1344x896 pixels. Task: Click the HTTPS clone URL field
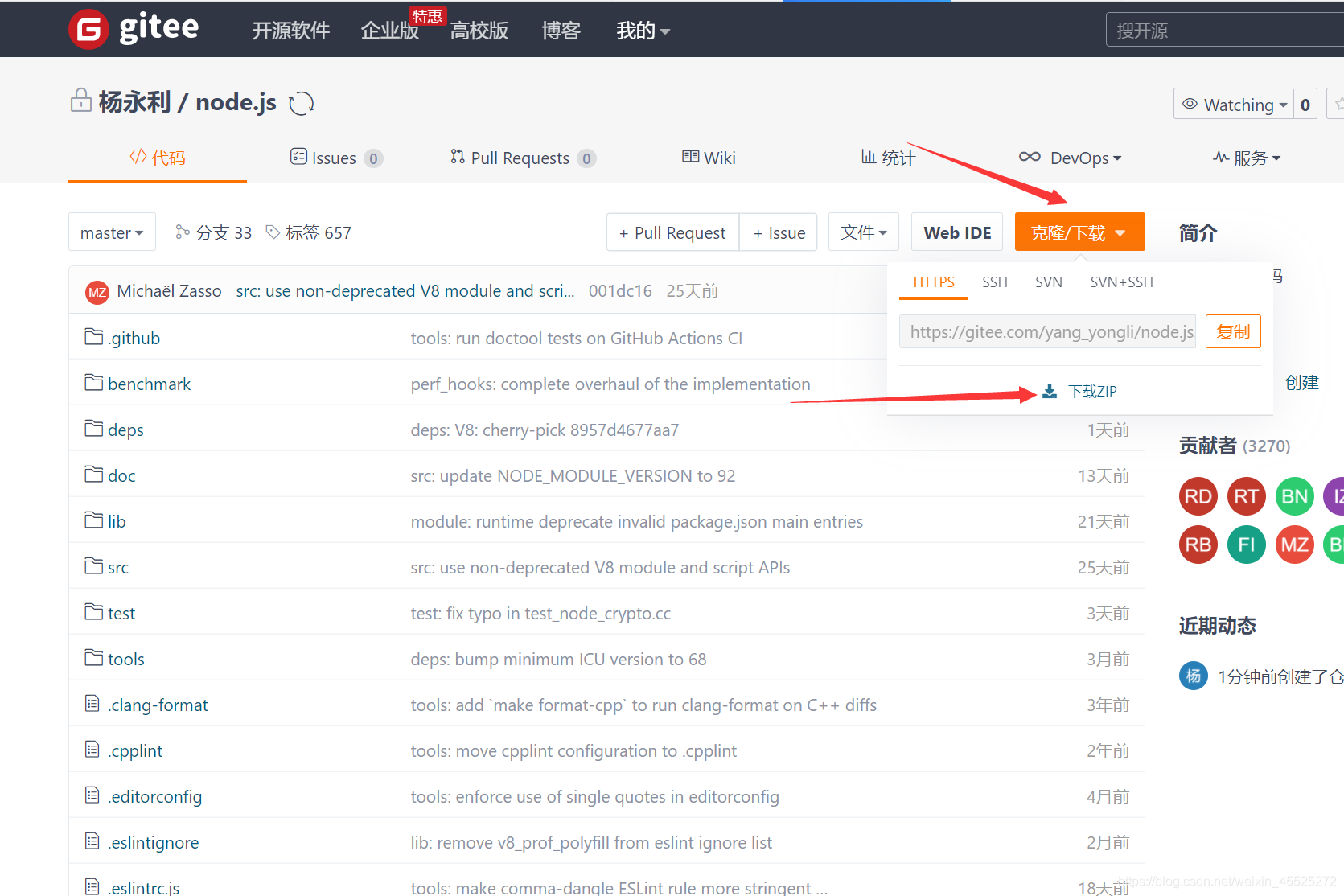[x=1047, y=331]
